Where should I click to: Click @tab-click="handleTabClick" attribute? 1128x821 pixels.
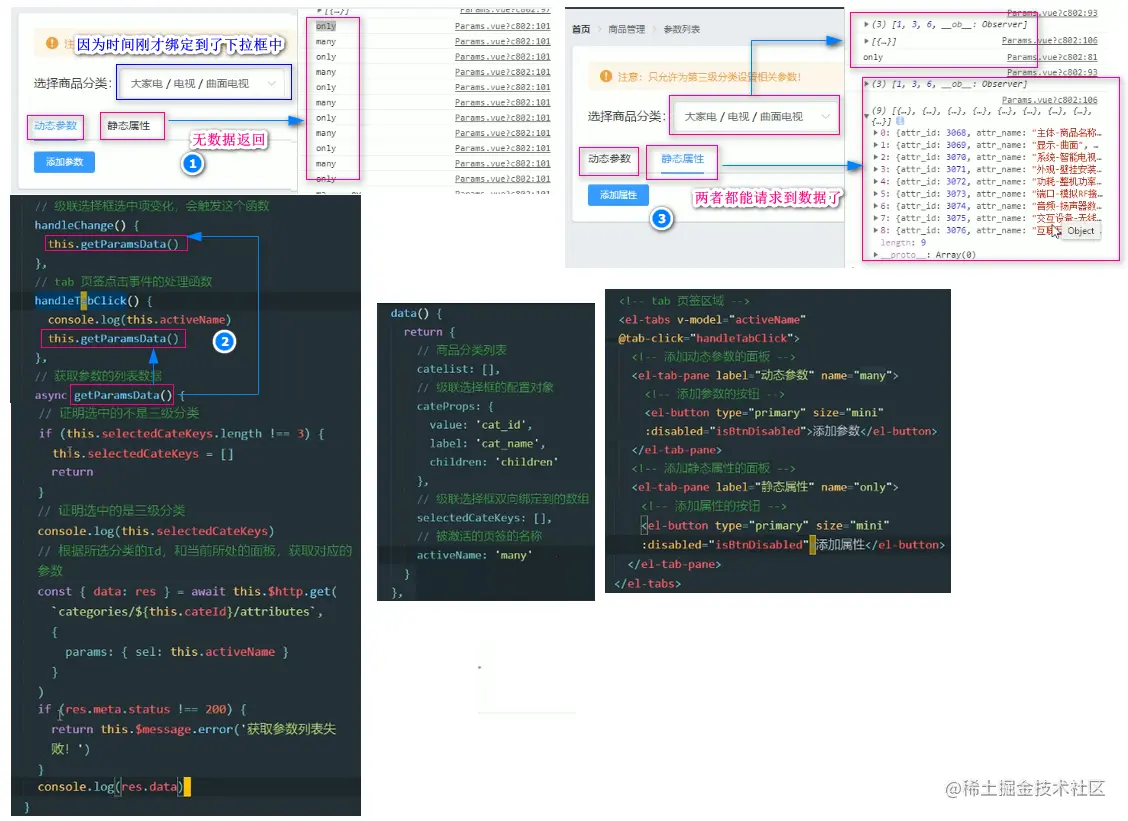coord(709,338)
